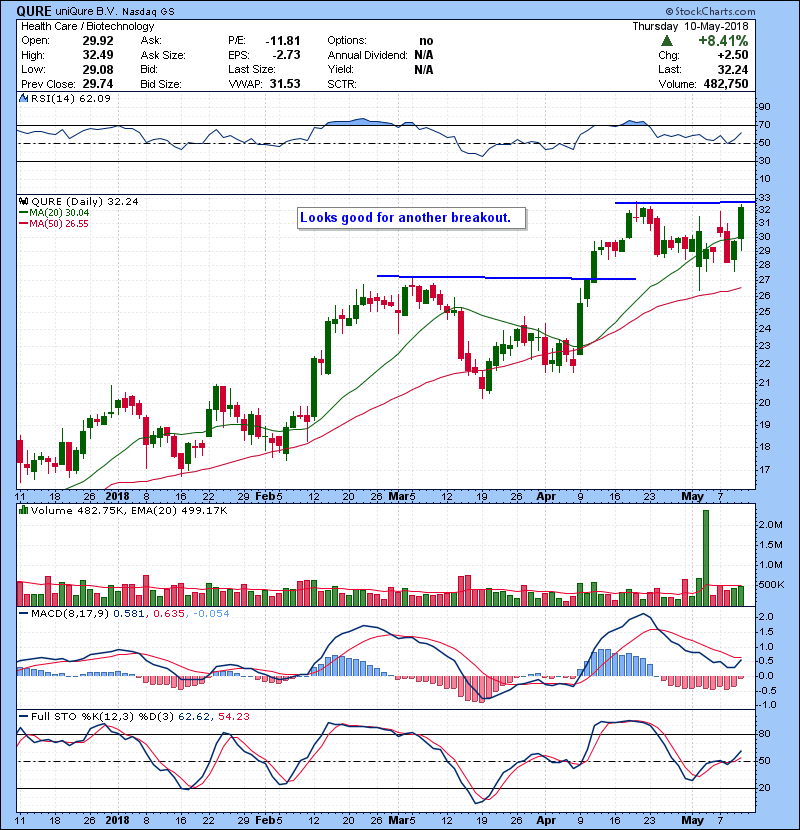Click the stochastic %K value 62.62

click(194, 716)
